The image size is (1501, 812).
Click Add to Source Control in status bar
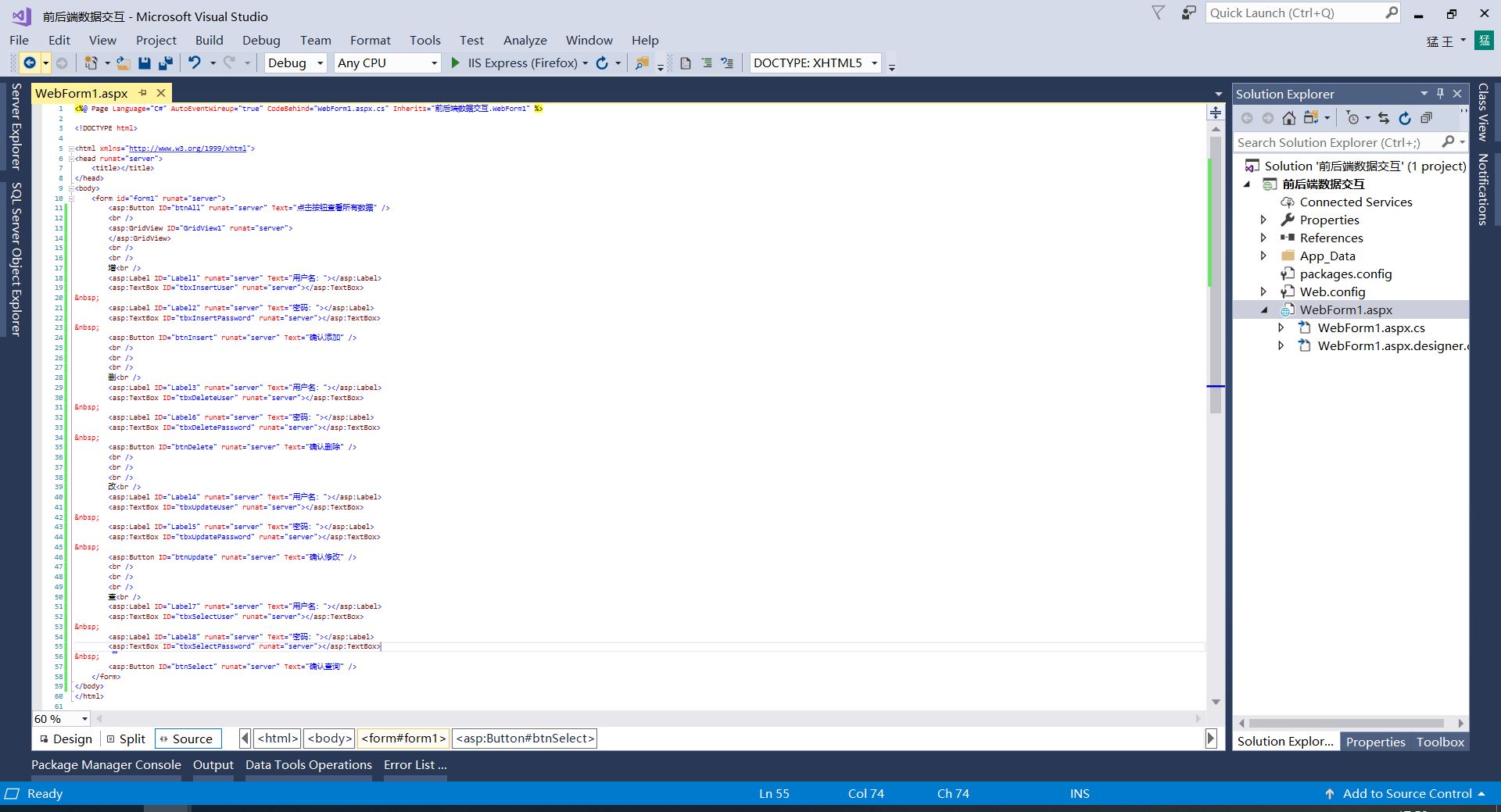pos(1407,794)
